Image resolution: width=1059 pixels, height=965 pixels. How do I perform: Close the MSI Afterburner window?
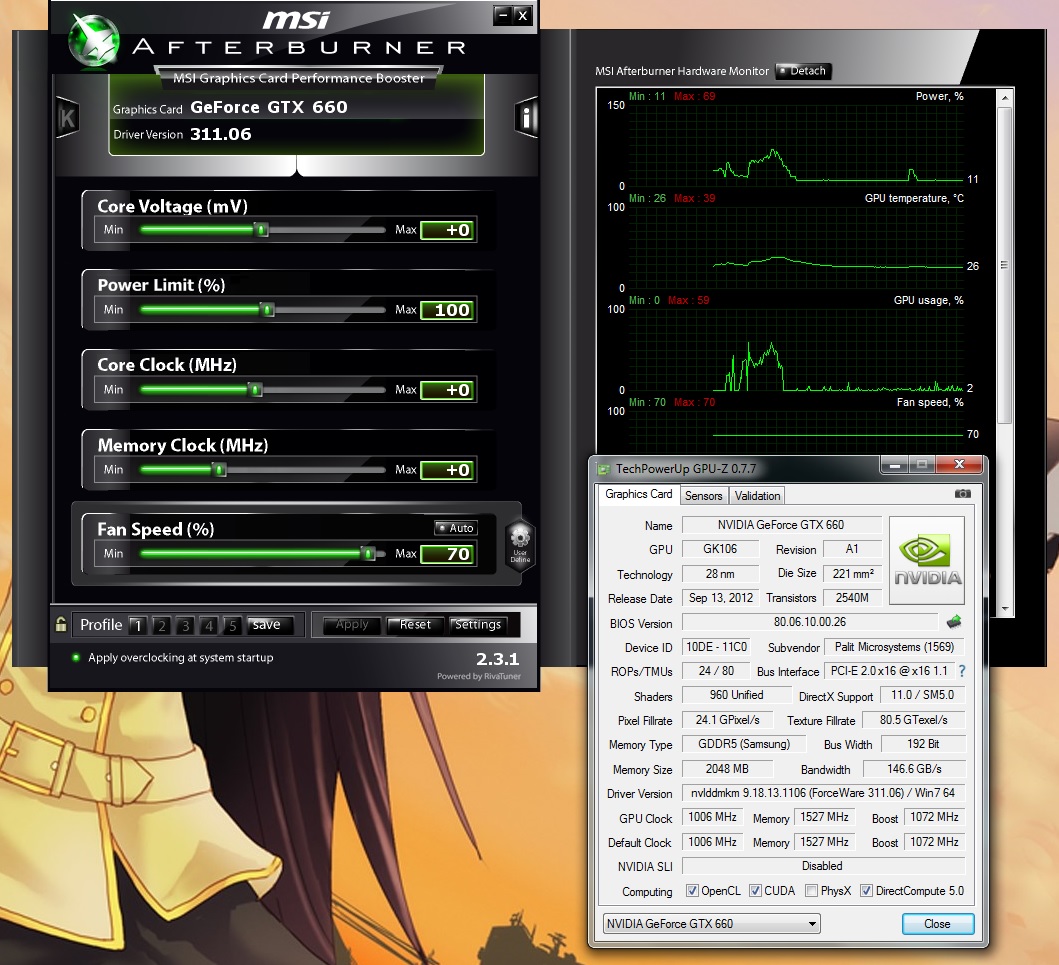point(522,15)
